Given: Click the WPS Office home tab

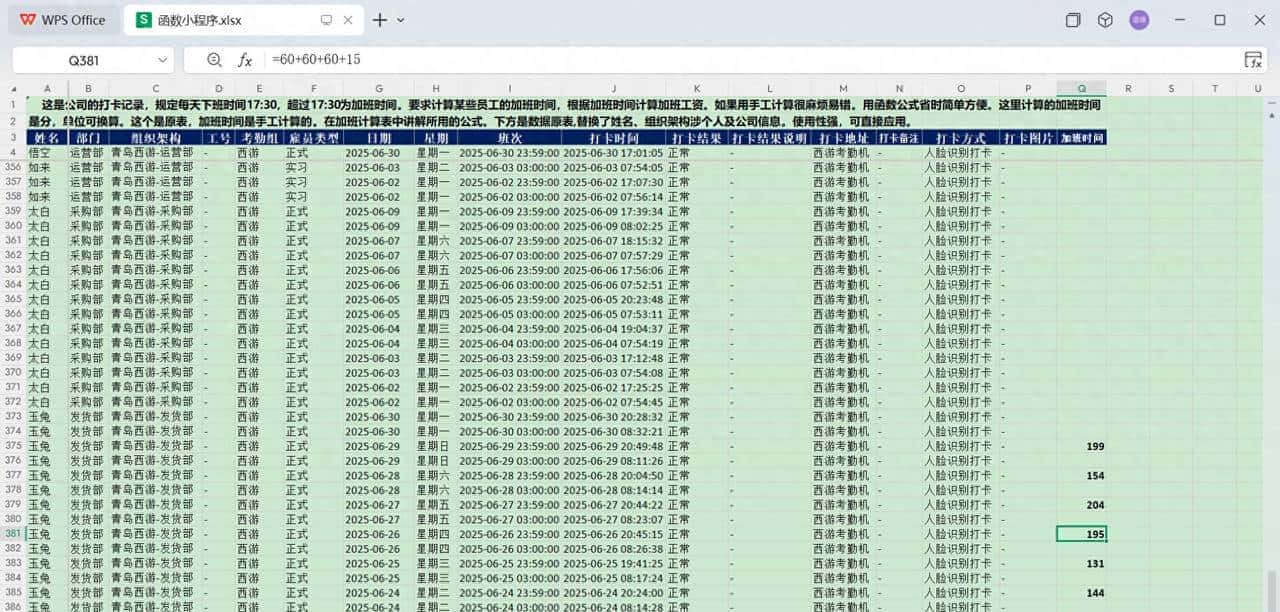Looking at the screenshot, I should click(73, 19).
